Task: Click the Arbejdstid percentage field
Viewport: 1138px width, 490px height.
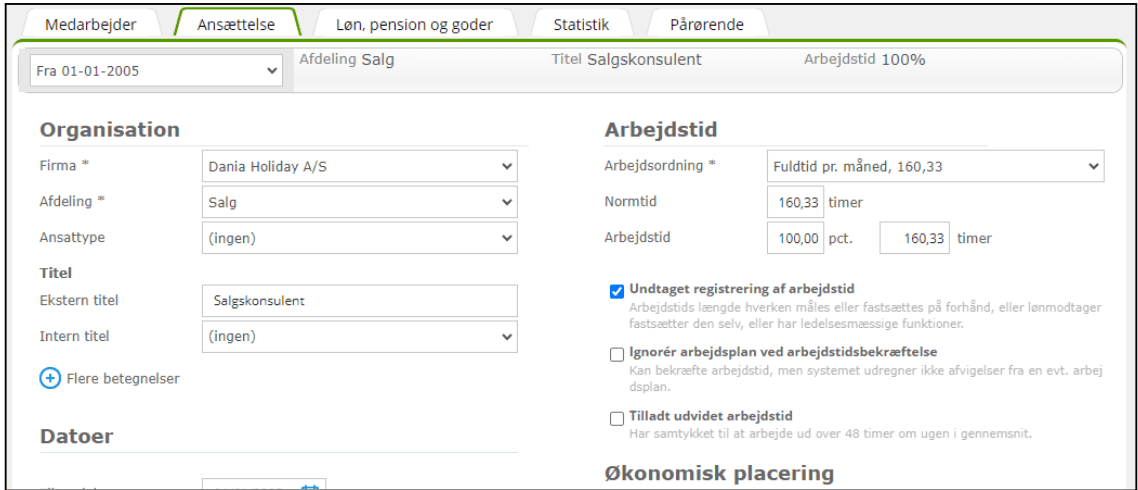Action: point(796,239)
